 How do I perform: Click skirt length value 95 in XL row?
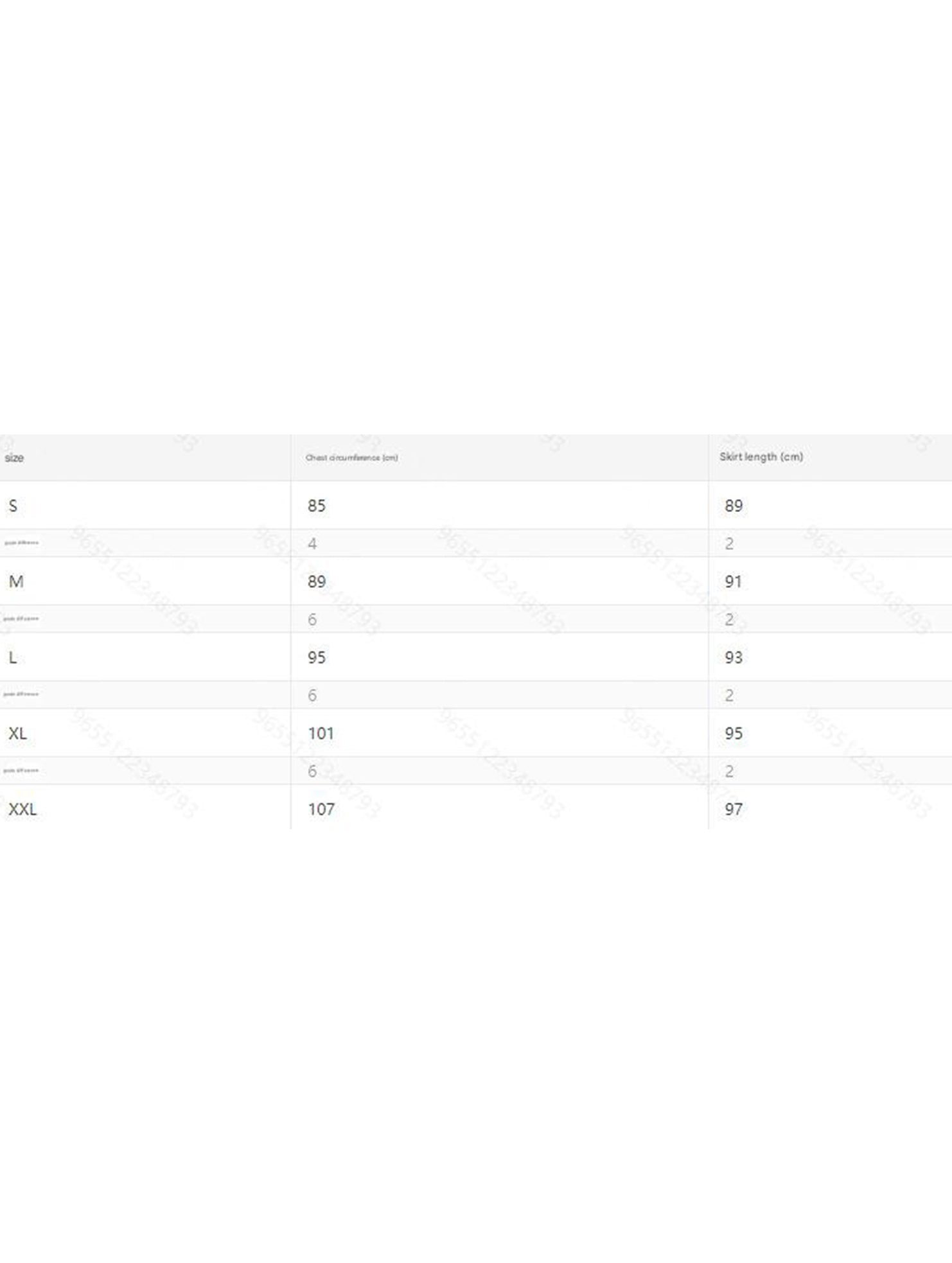(733, 733)
